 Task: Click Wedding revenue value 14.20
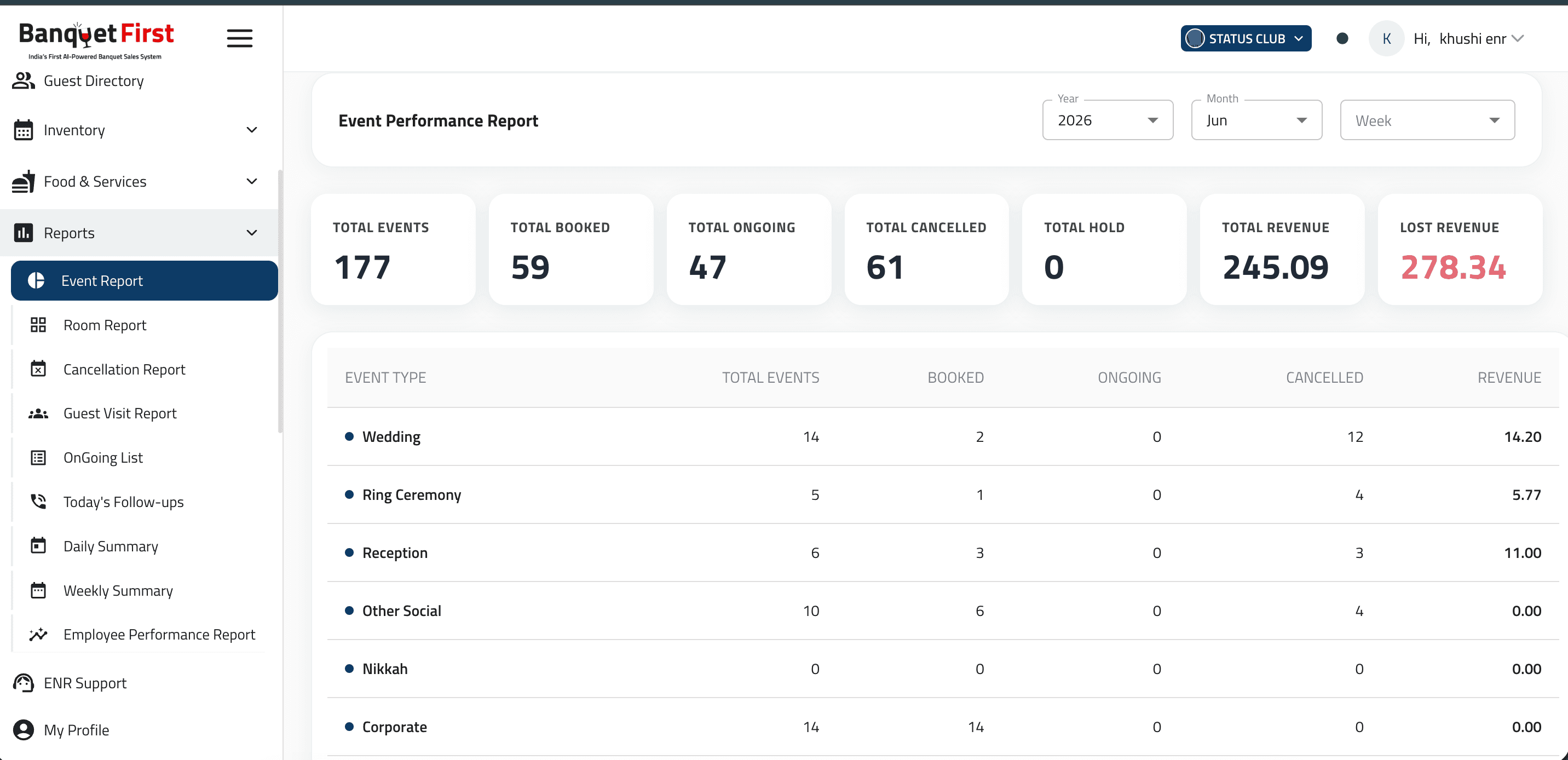[x=1523, y=436]
